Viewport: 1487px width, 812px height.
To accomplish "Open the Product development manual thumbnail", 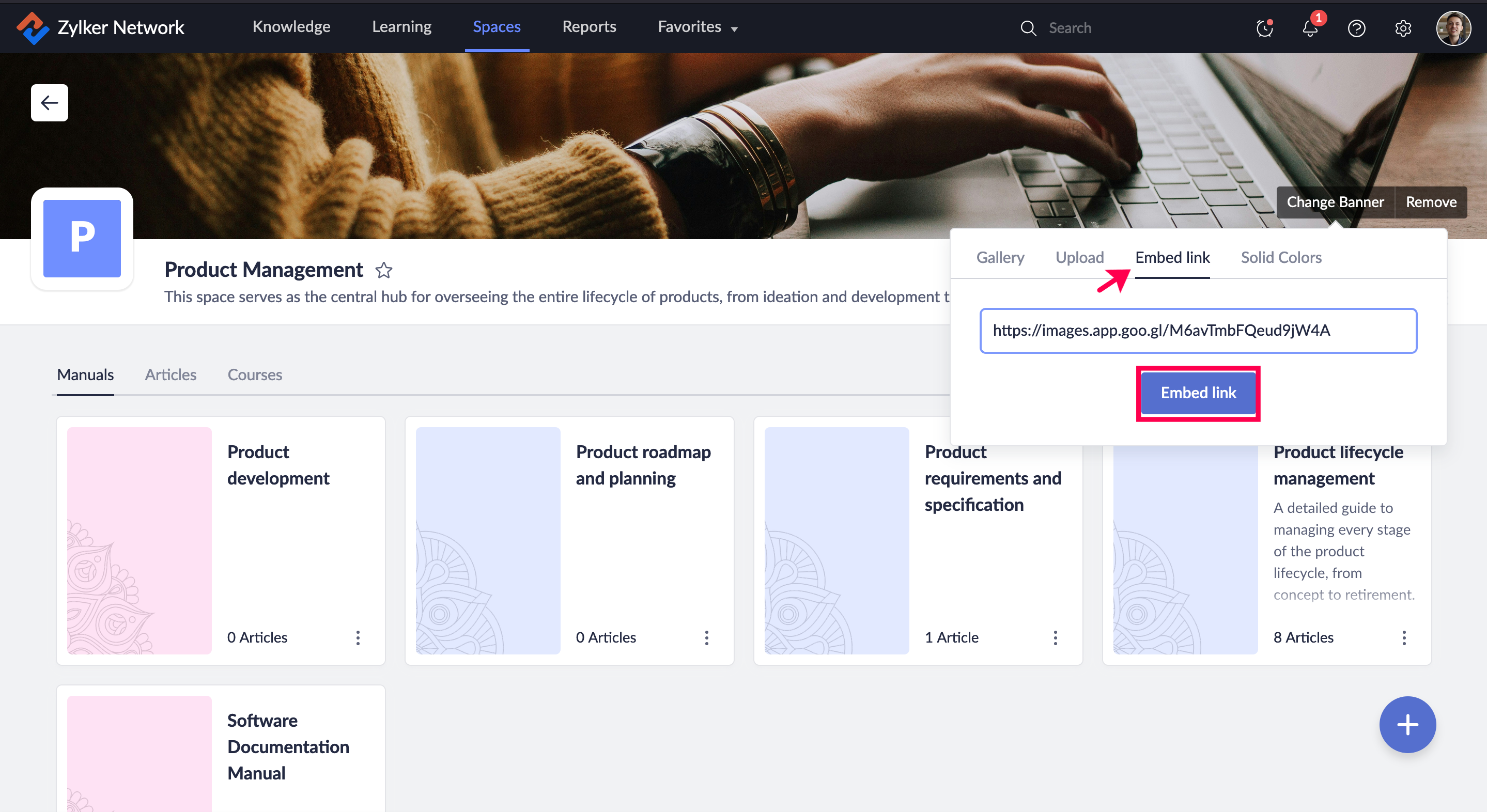I will coord(139,540).
